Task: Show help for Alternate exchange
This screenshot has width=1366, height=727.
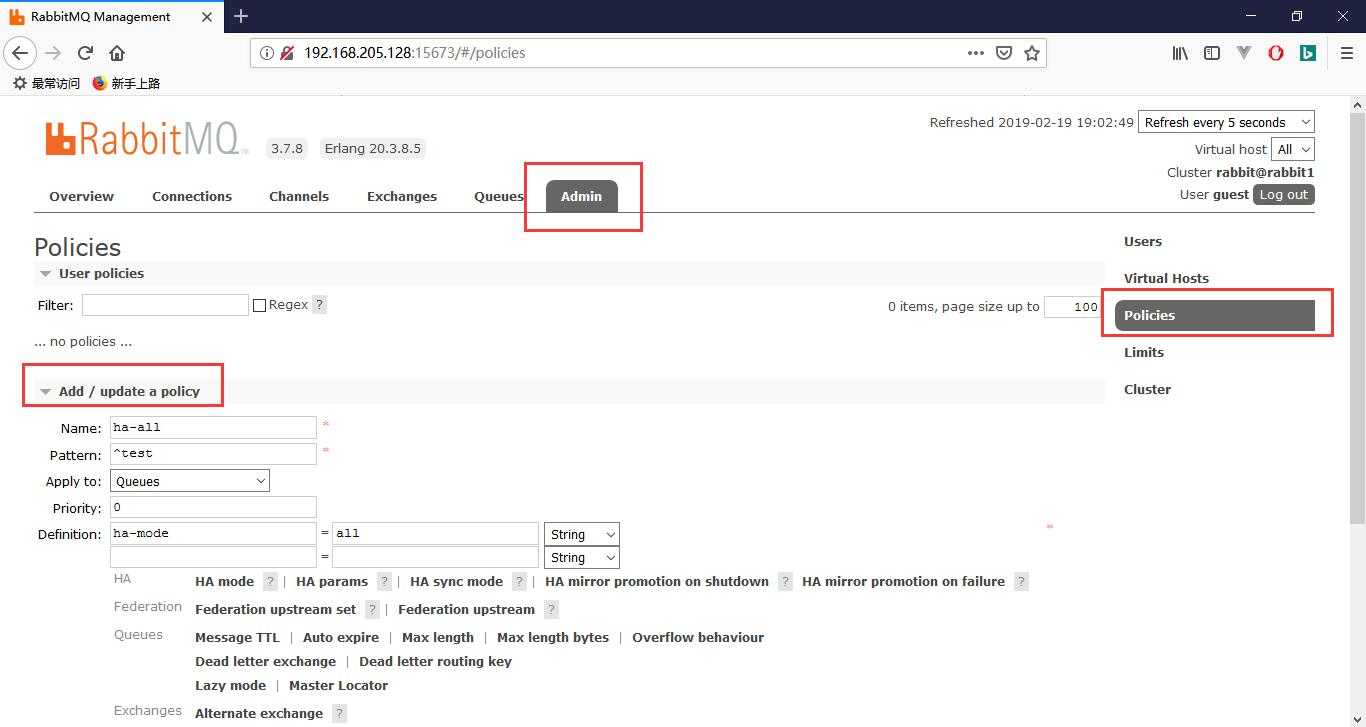Action: click(339, 713)
